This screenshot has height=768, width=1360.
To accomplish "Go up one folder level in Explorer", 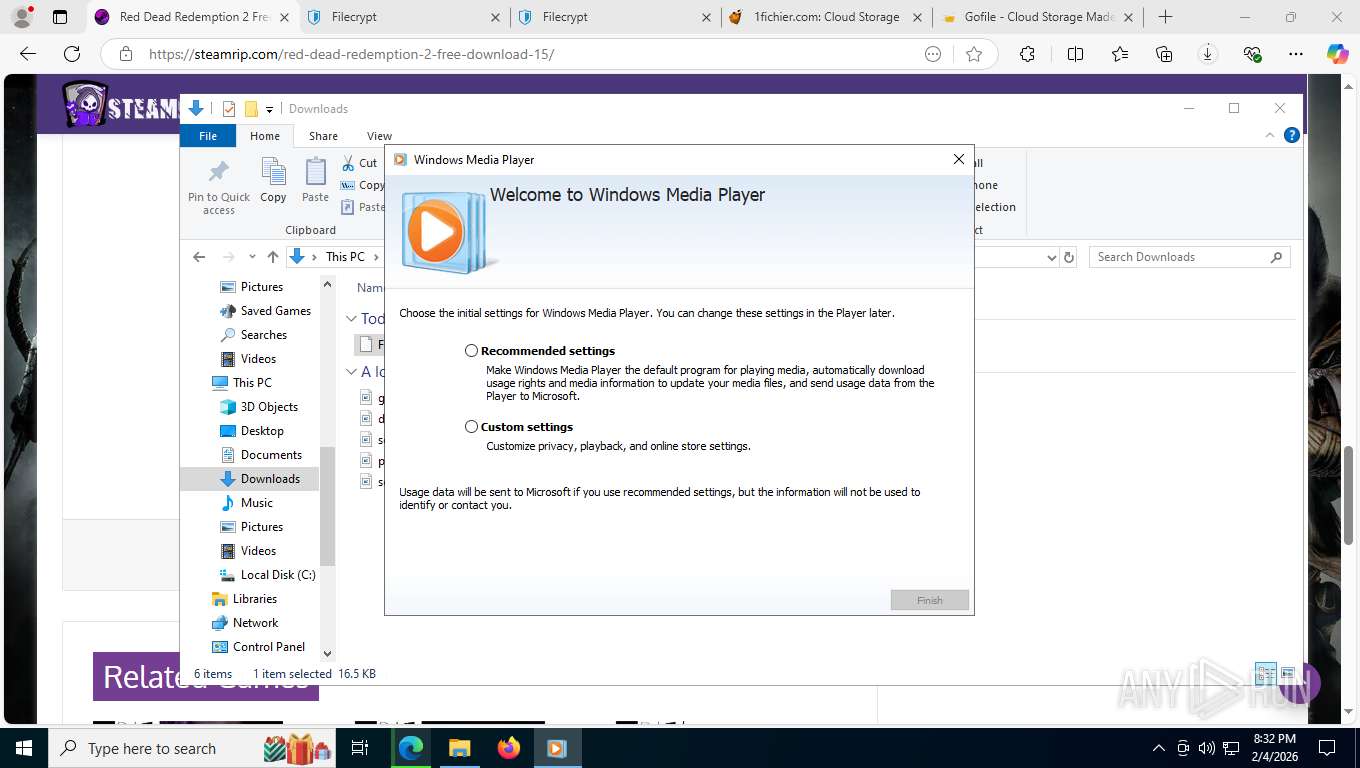I will (273, 257).
